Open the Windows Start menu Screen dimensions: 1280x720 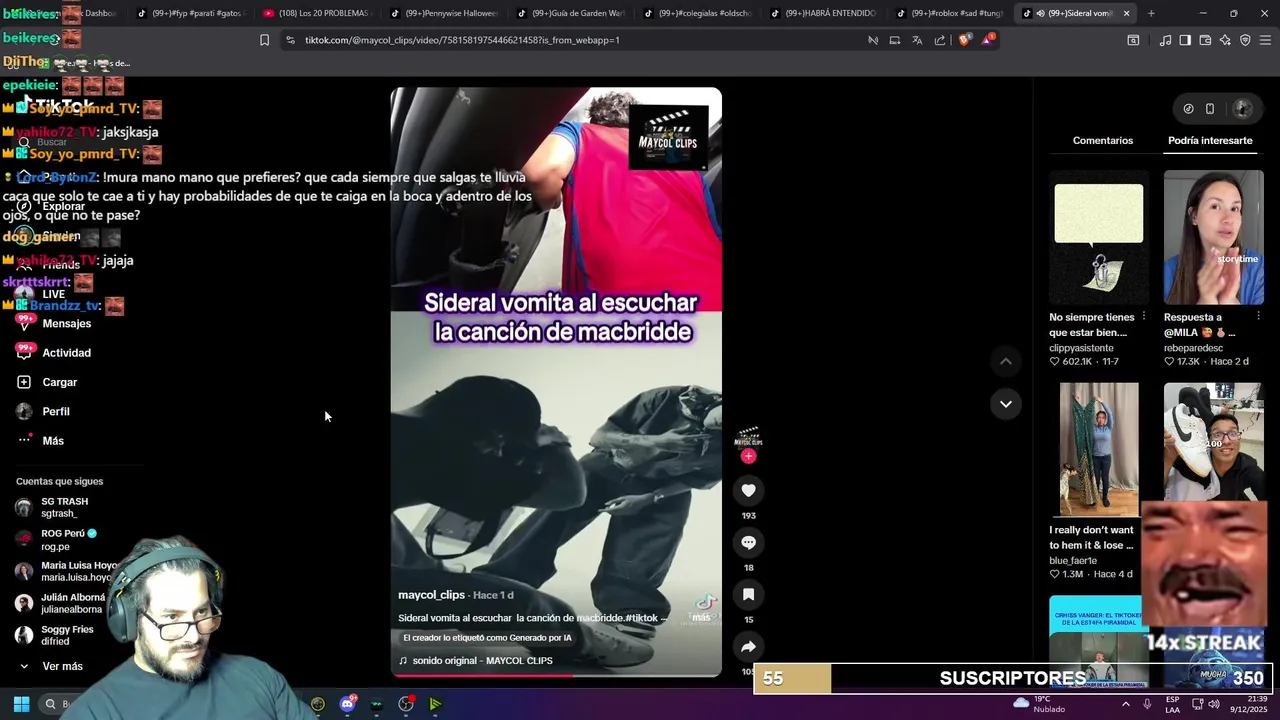pyautogui.click(x=21, y=704)
